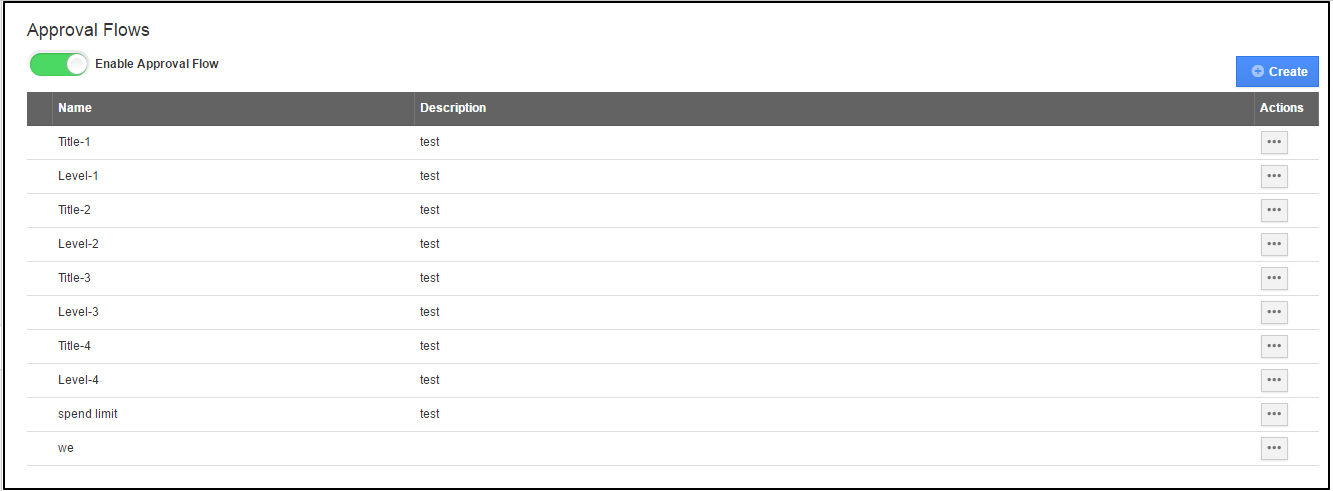Select the Level-3 row name

(x=78, y=312)
